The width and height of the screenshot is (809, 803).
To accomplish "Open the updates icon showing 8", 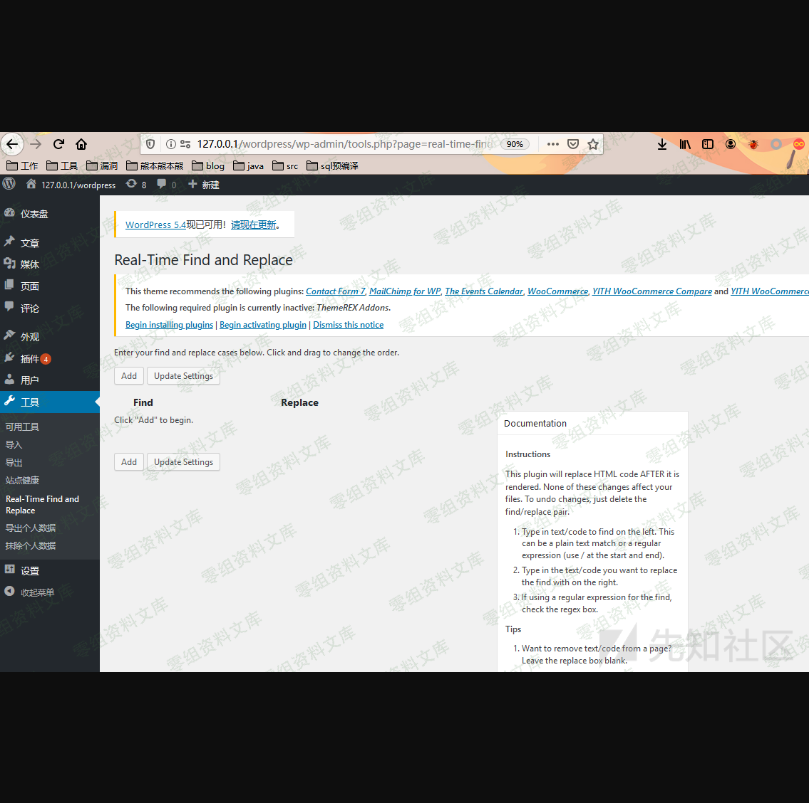I will pos(136,184).
